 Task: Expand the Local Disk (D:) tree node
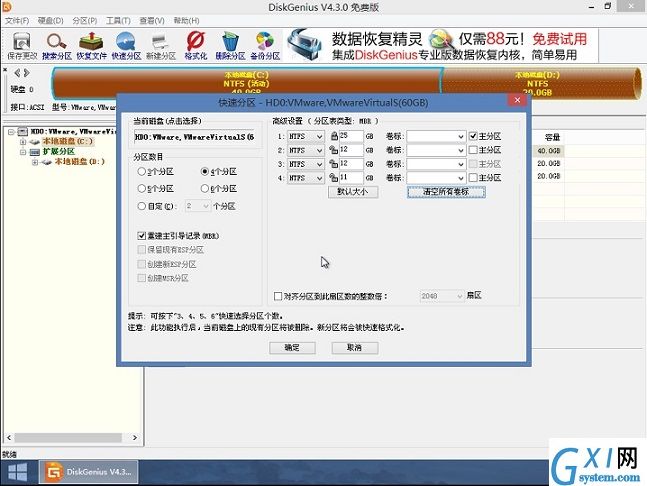35,162
